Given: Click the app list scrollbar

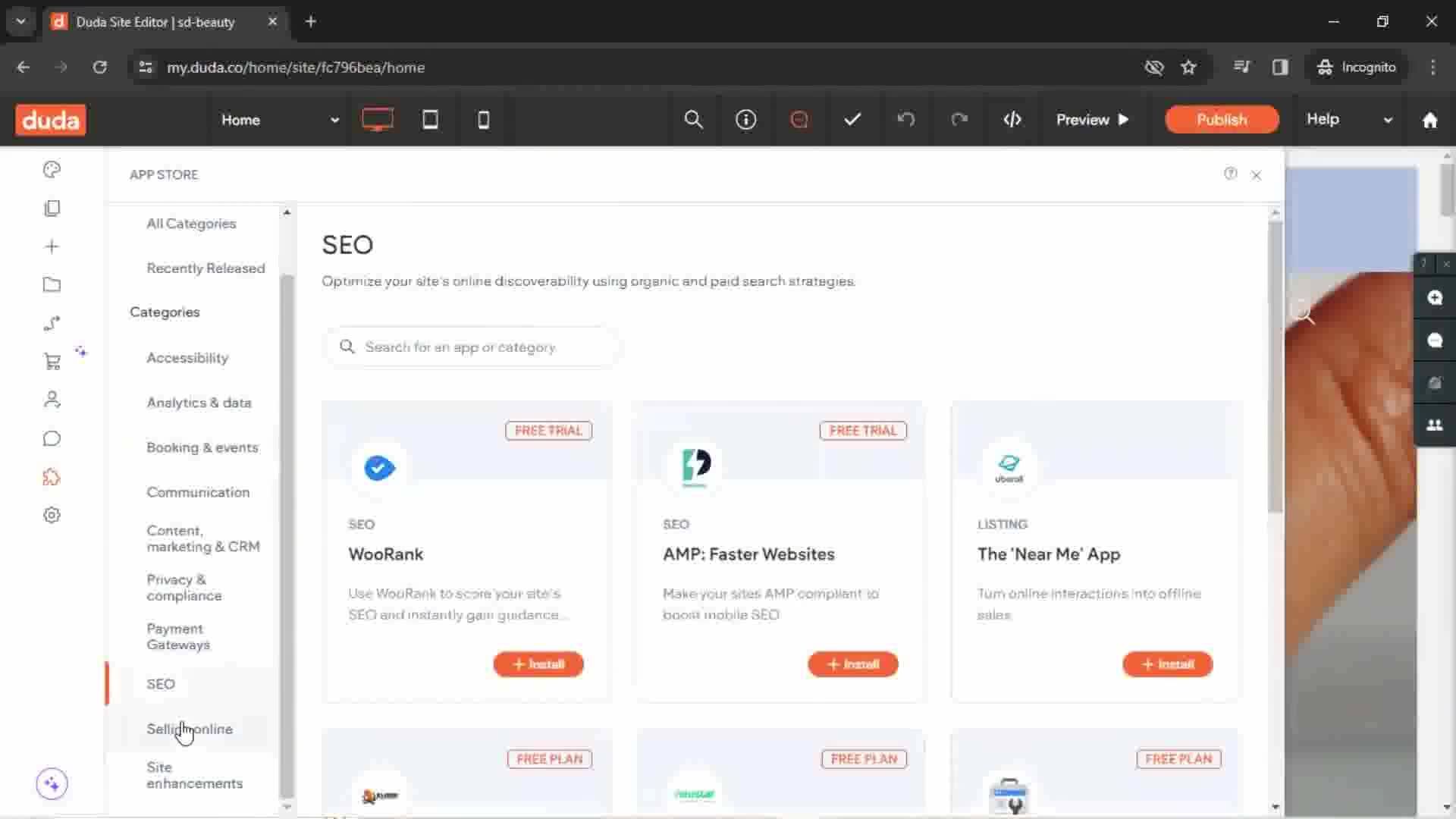Looking at the screenshot, I should point(1276,366).
